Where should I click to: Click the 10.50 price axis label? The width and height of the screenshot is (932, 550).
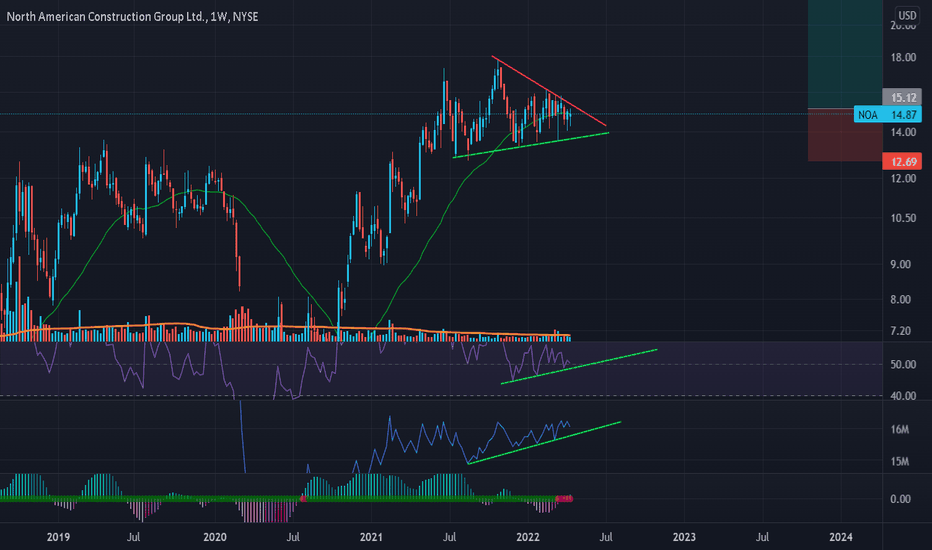click(903, 218)
